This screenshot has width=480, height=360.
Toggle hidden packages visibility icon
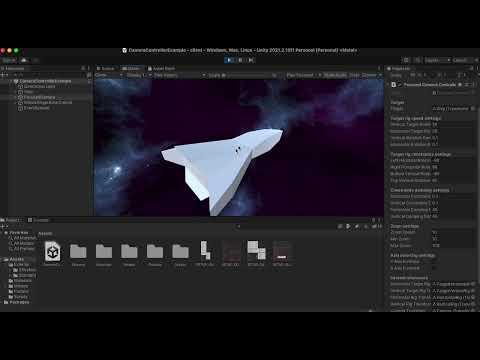pos(377,227)
